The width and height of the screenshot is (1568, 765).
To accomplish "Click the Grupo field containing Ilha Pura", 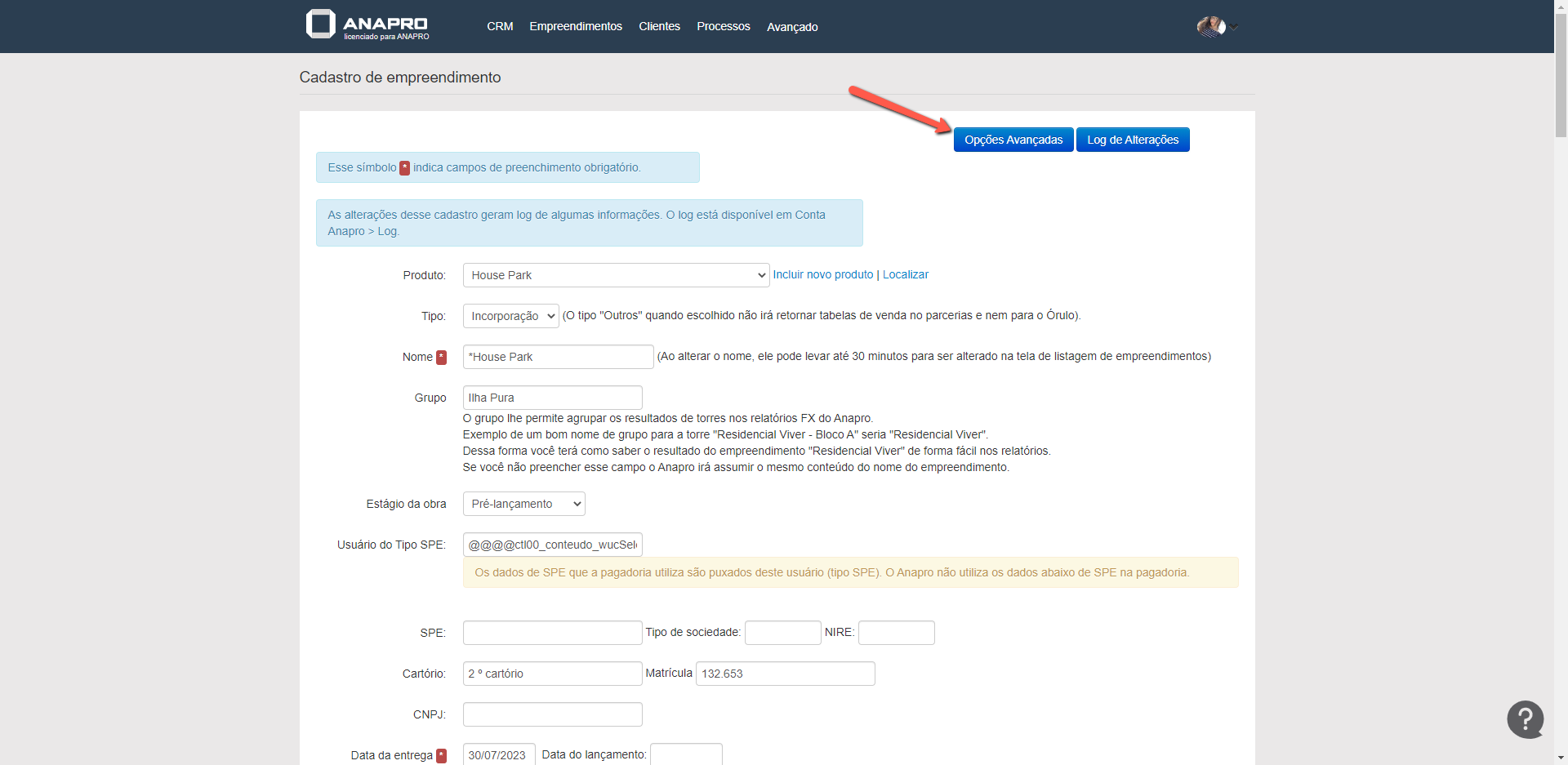I will coord(552,398).
